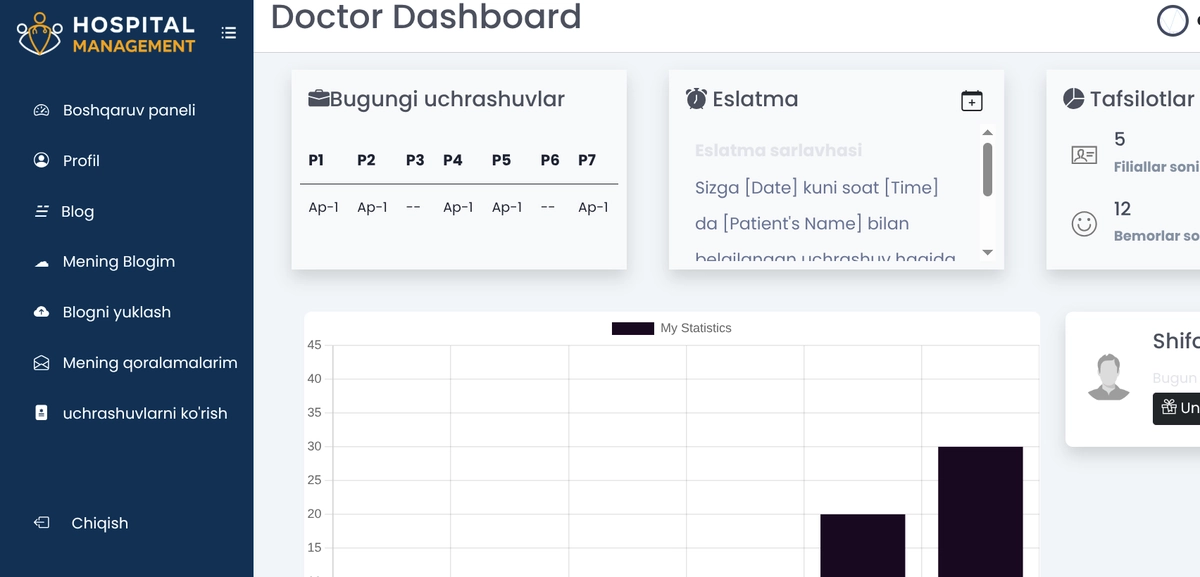Click the uchrashuvlarni ko'rish appointments icon
This screenshot has width=1200, height=577.
[x=42, y=413]
